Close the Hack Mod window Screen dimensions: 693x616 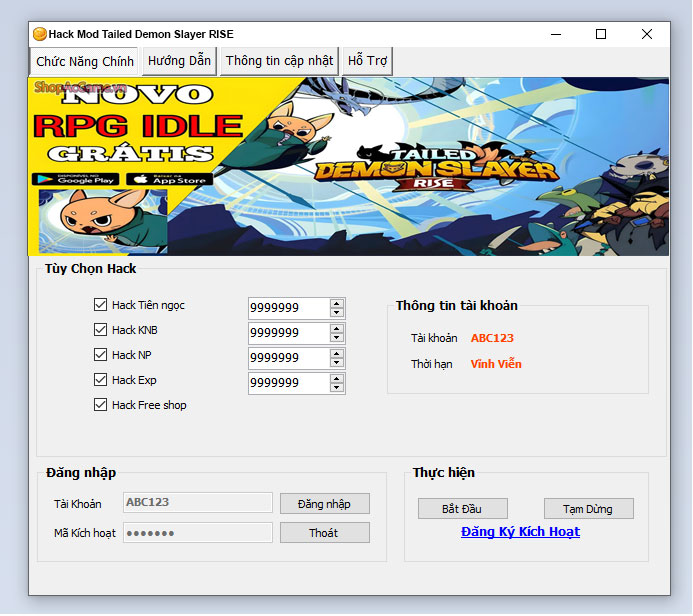pyautogui.click(x=647, y=34)
